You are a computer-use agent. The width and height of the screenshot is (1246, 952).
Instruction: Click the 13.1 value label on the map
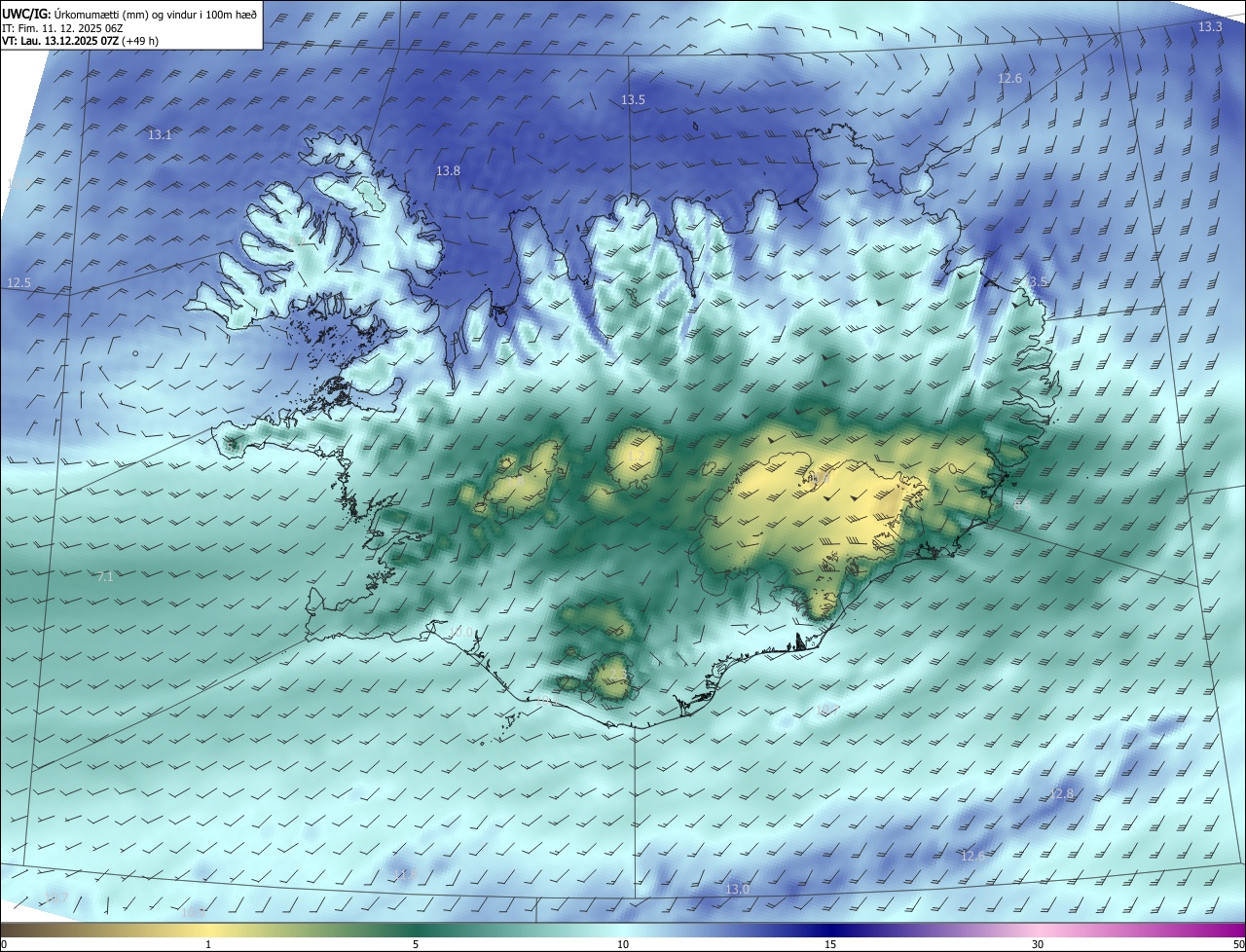coord(160,134)
